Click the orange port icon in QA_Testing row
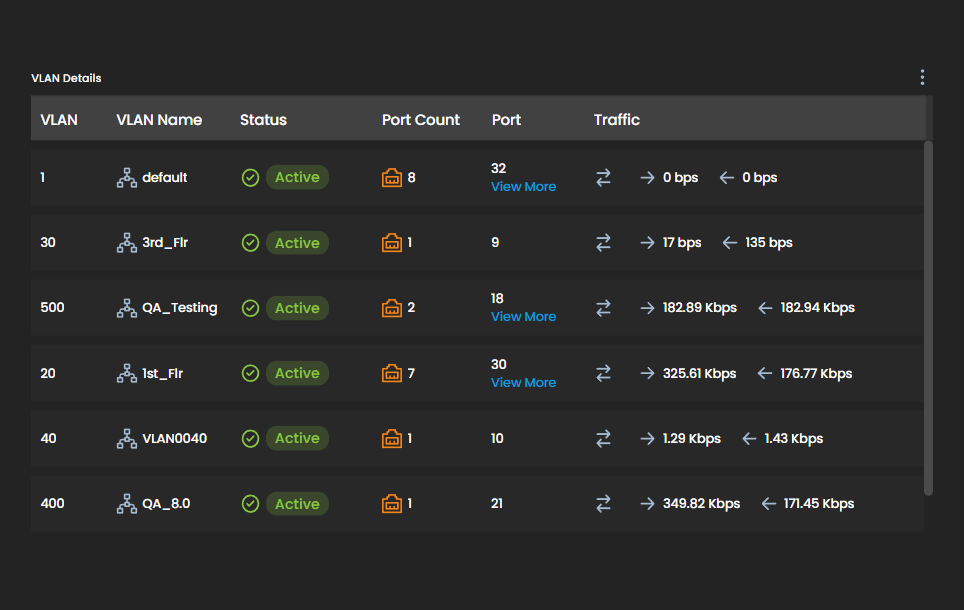Screen dimensions: 964x610 [x=392, y=308]
